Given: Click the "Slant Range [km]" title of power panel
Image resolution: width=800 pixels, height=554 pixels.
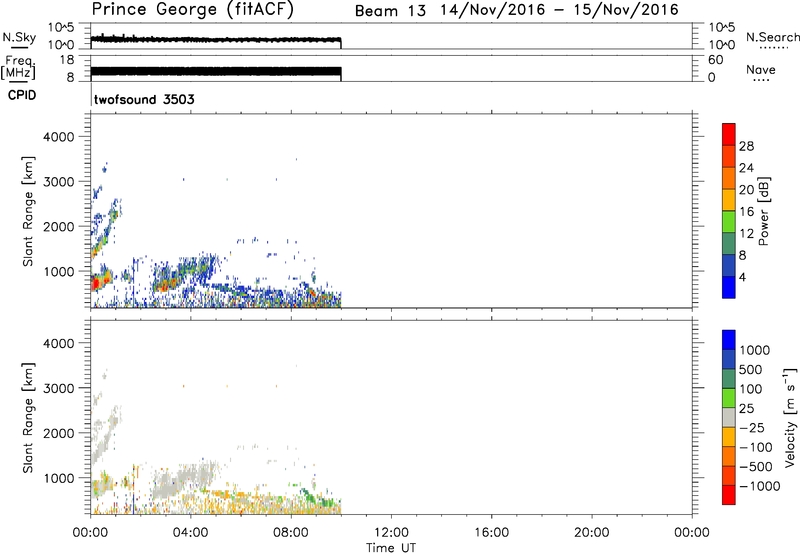Looking at the screenshot, I should click(28, 211).
